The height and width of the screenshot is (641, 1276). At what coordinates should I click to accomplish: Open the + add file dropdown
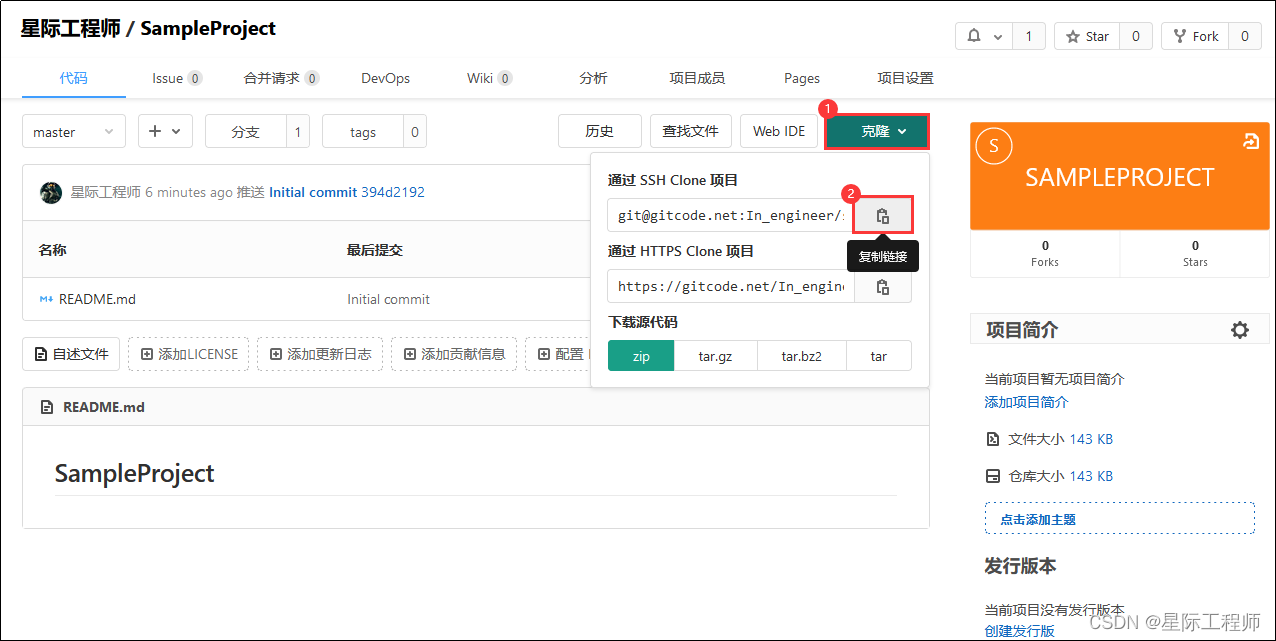point(165,131)
